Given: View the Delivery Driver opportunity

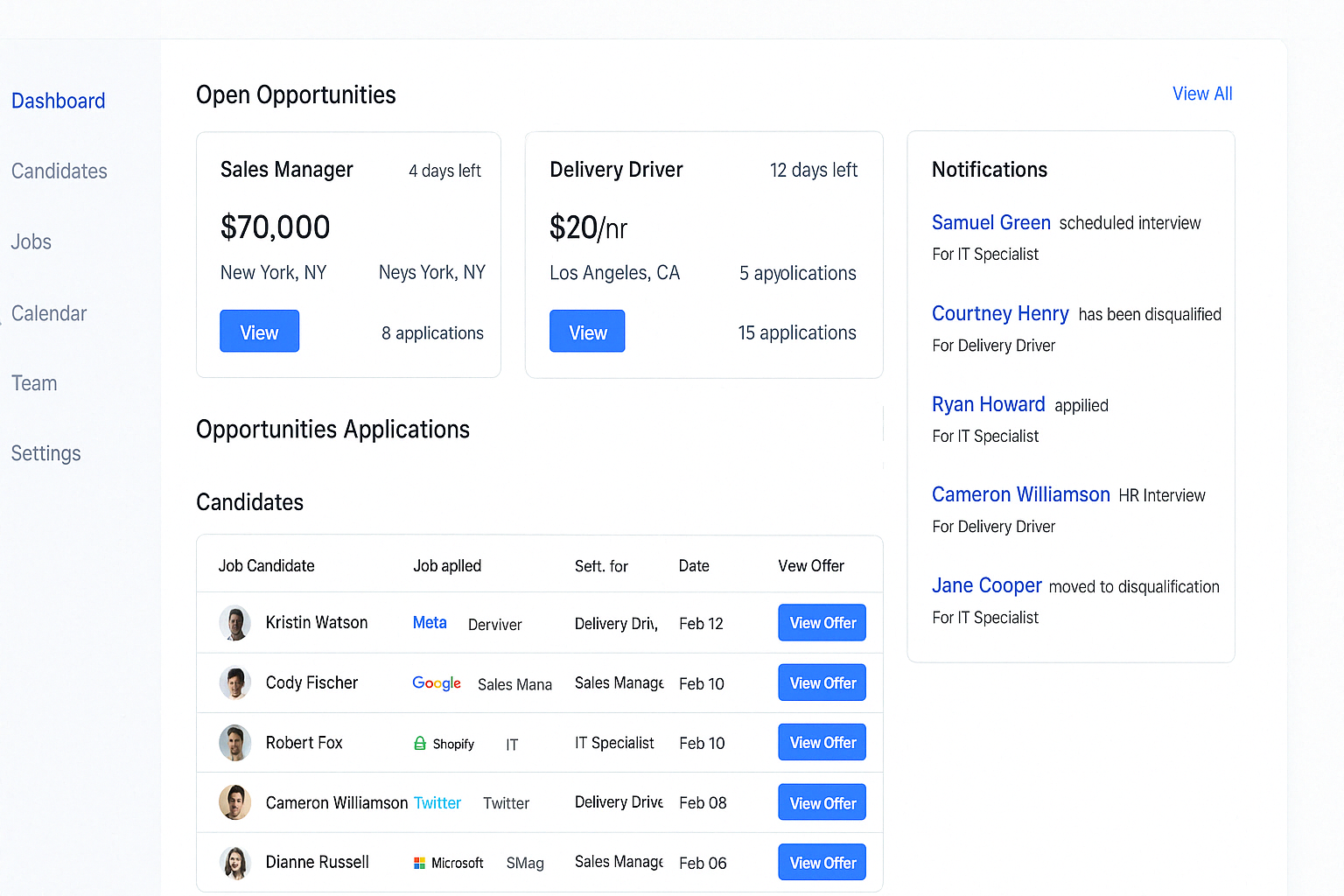Looking at the screenshot, I should coord(587,332).
